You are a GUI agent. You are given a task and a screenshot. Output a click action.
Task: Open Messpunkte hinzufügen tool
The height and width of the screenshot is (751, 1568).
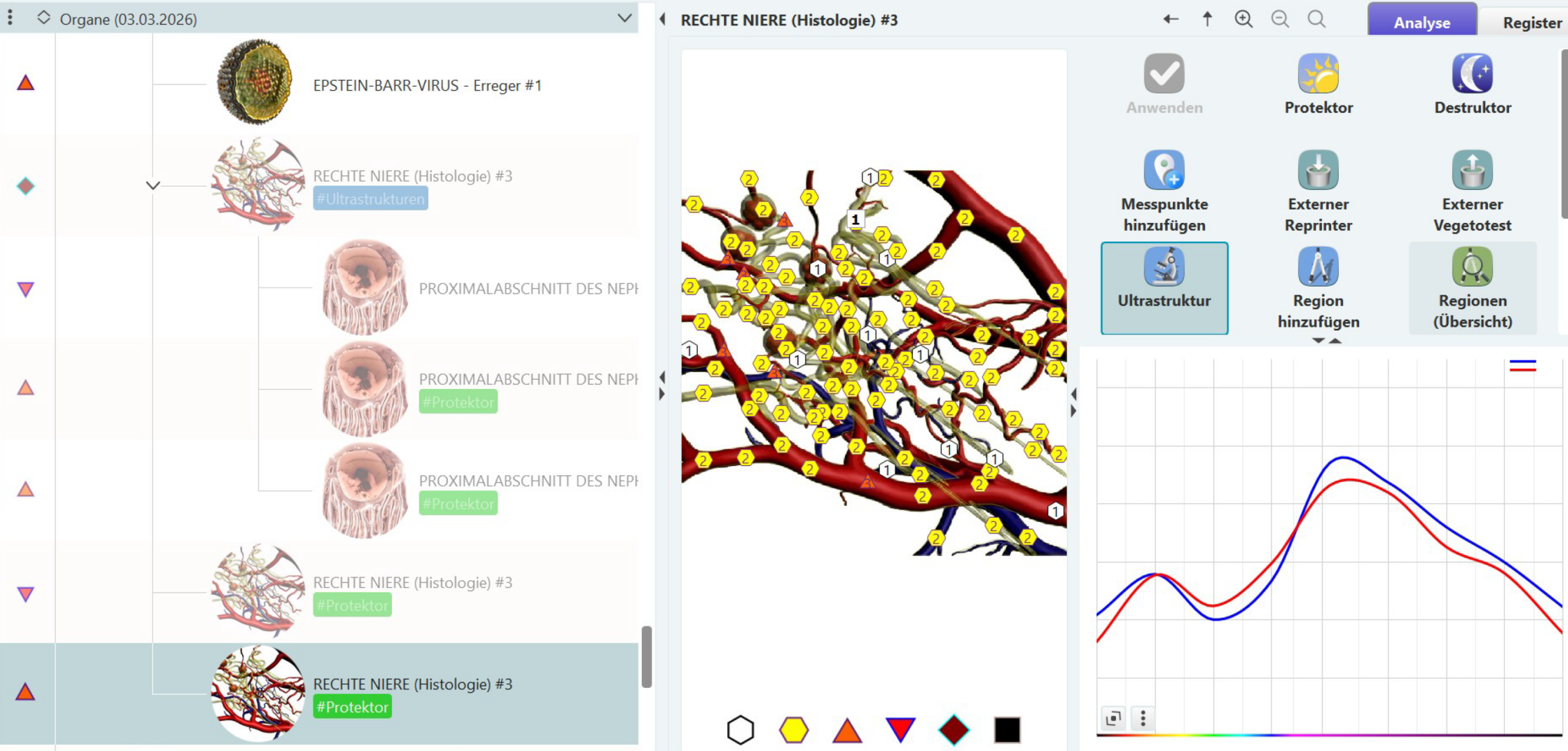tap(1164, 170)
